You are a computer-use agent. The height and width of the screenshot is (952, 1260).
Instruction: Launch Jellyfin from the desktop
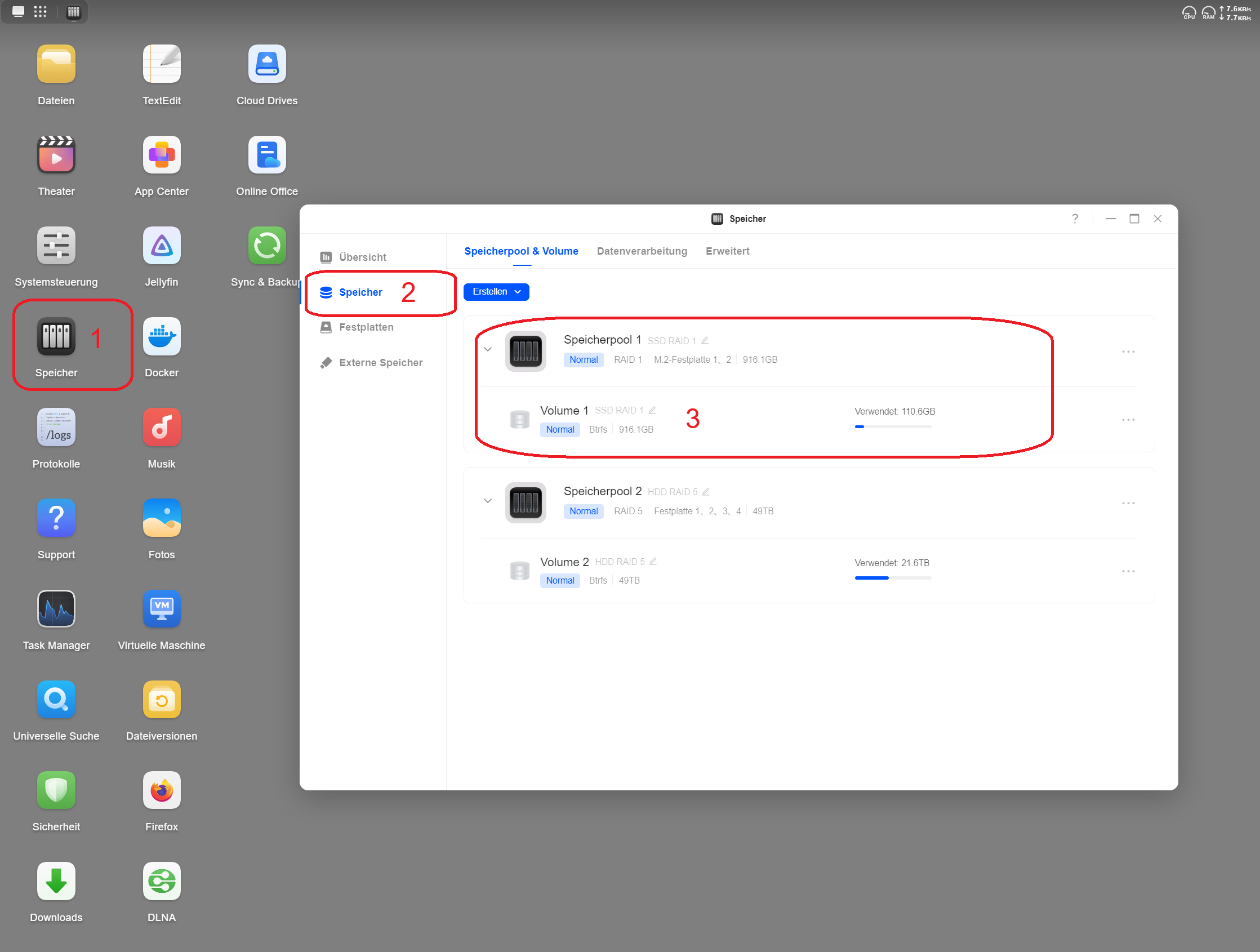click(161, 246)
